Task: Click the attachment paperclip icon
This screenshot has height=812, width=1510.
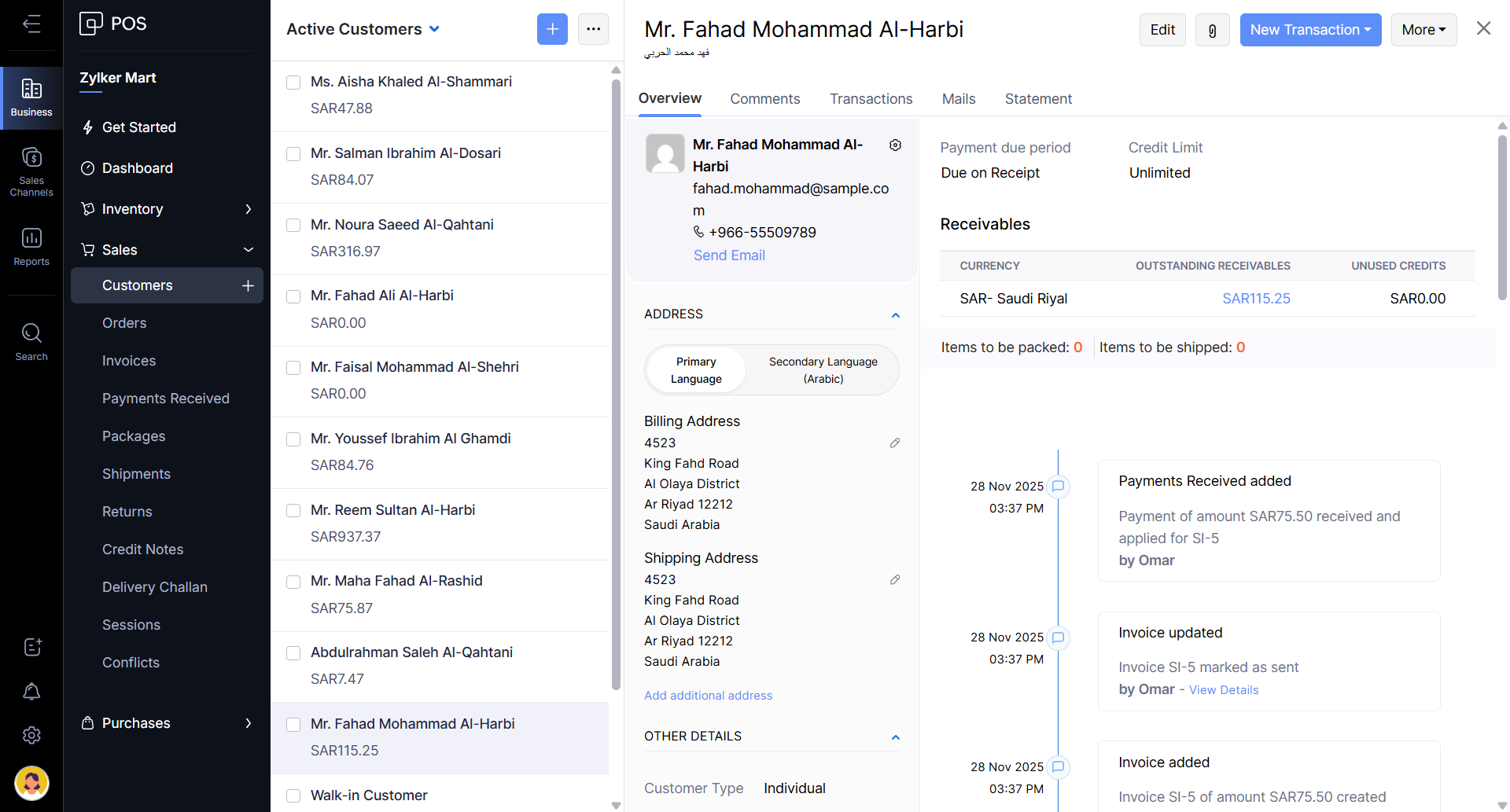Action: [1212, 30]
